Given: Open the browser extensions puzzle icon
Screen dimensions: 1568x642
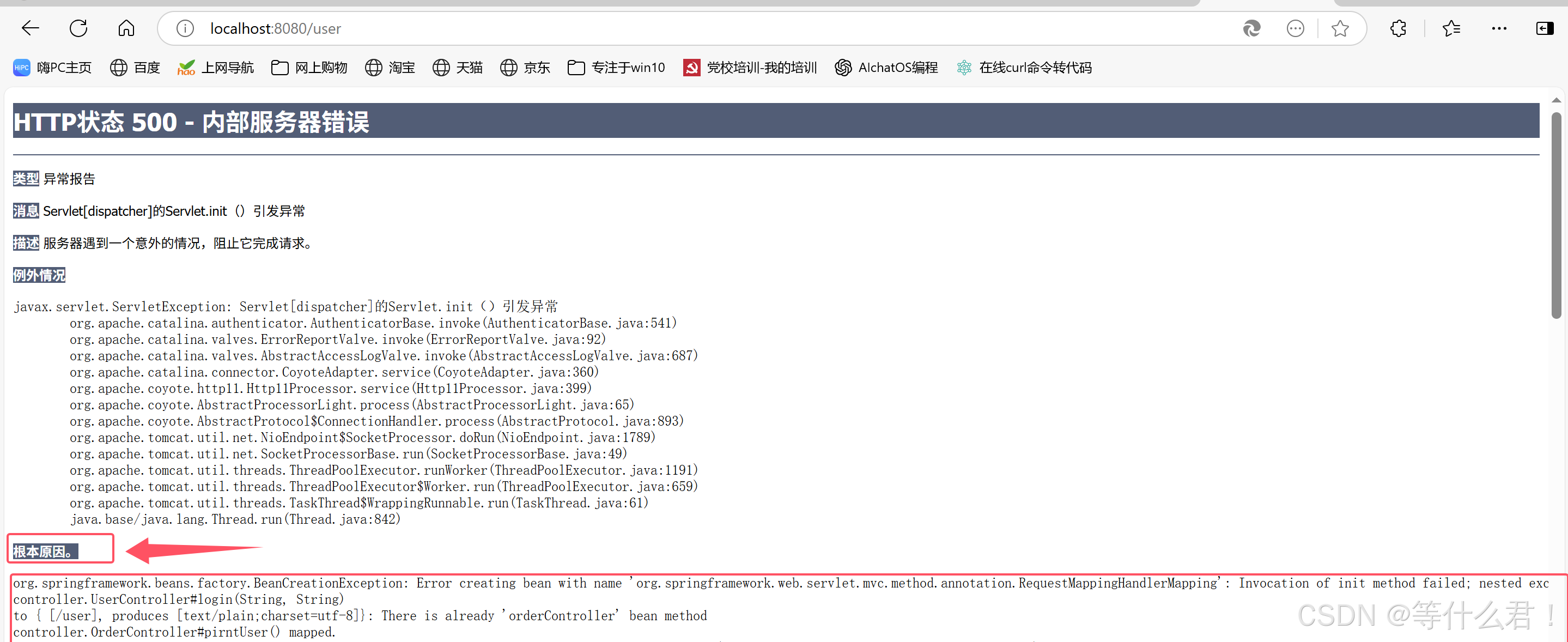Looking at the screenshot, I should point(1398,29).
